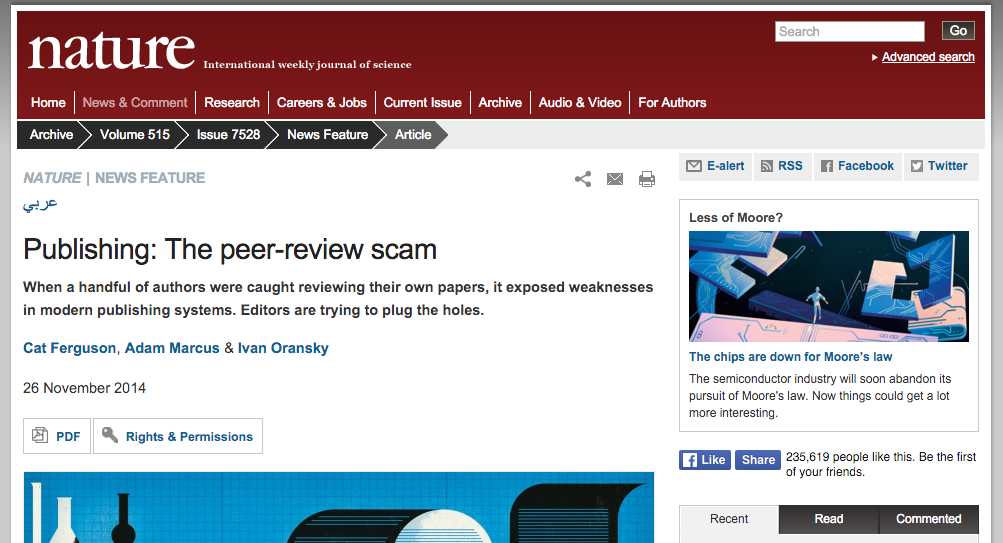The width and height of the screenshot is (1003, 543).
Task: Open News & Comment section
Action: [x=135, y=102]
